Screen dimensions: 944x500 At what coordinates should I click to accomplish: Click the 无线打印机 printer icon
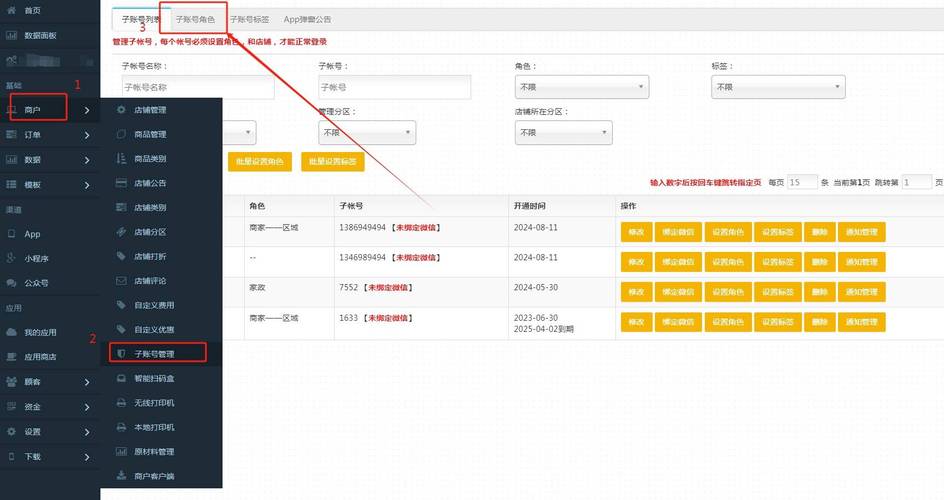[121, 403]
